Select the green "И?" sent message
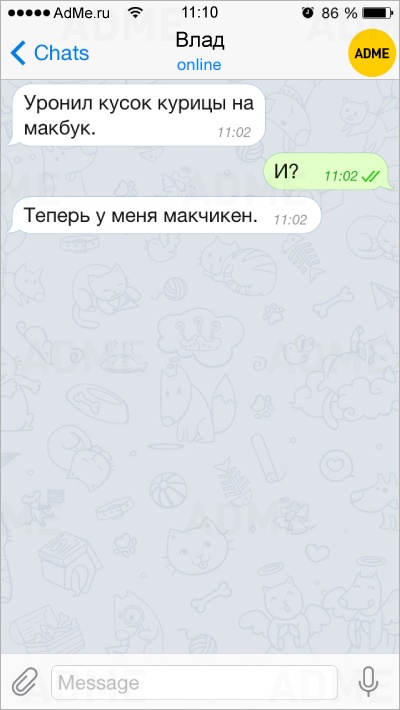Image resolution: width=400 pixels, height=710 pixels. coord(328,171)
